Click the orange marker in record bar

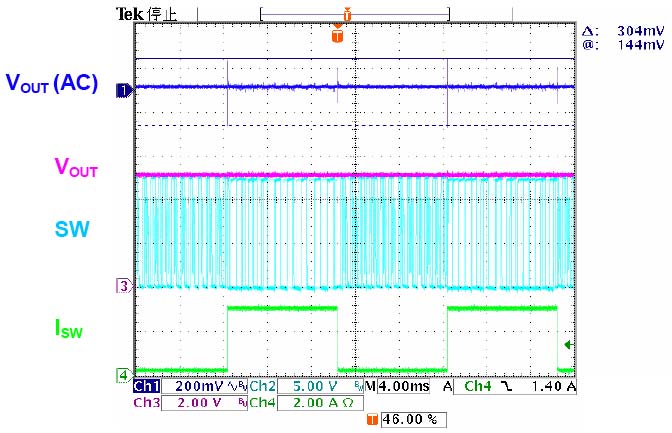pyautogui.click(x=347, y=15)
